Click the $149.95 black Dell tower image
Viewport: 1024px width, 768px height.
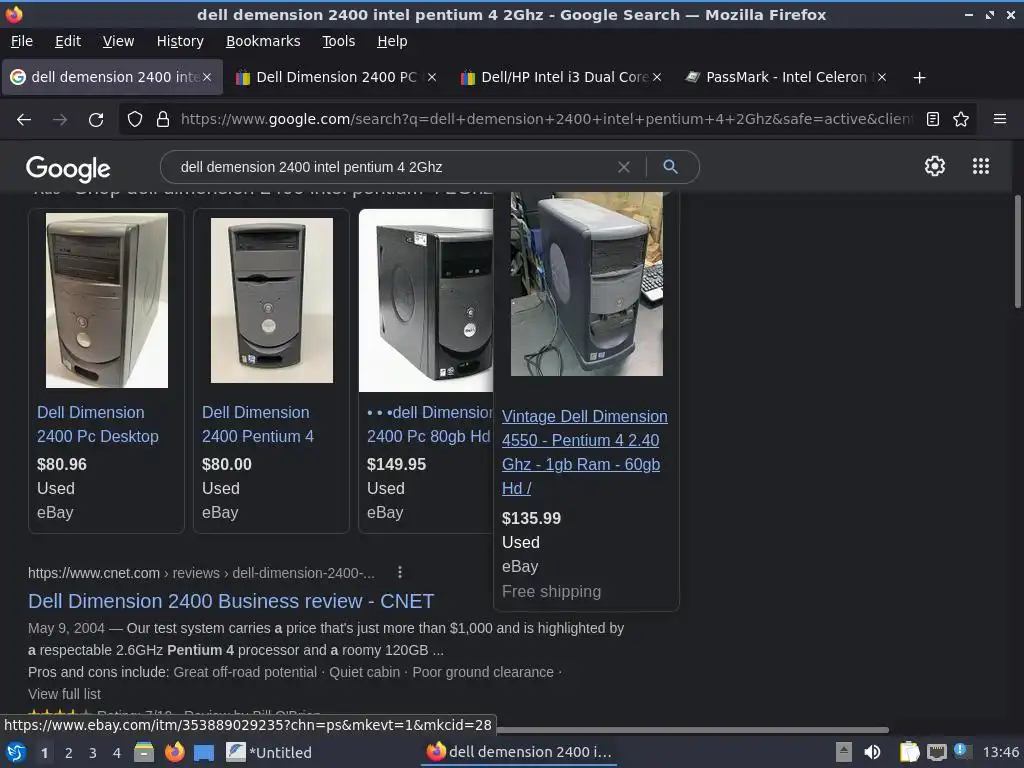[x=426, y=300]
